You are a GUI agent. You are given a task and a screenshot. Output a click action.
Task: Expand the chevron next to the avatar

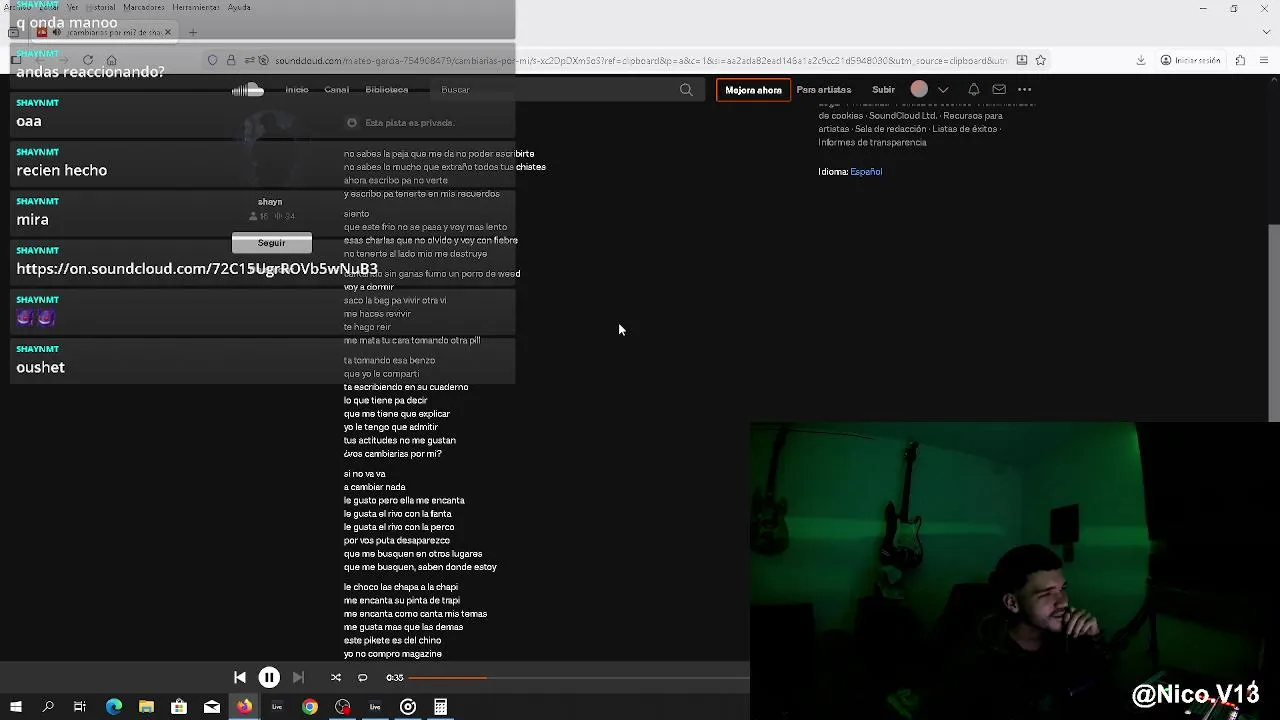pos(943,90)
